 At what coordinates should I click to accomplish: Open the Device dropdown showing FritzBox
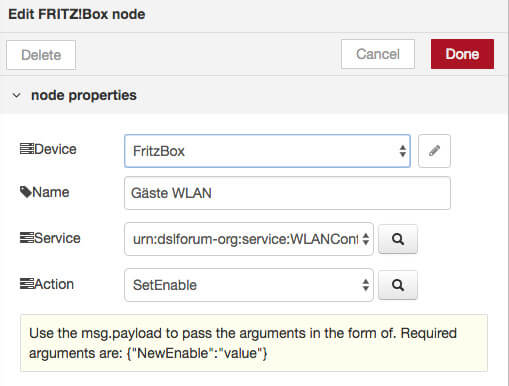tap(267, 151)
